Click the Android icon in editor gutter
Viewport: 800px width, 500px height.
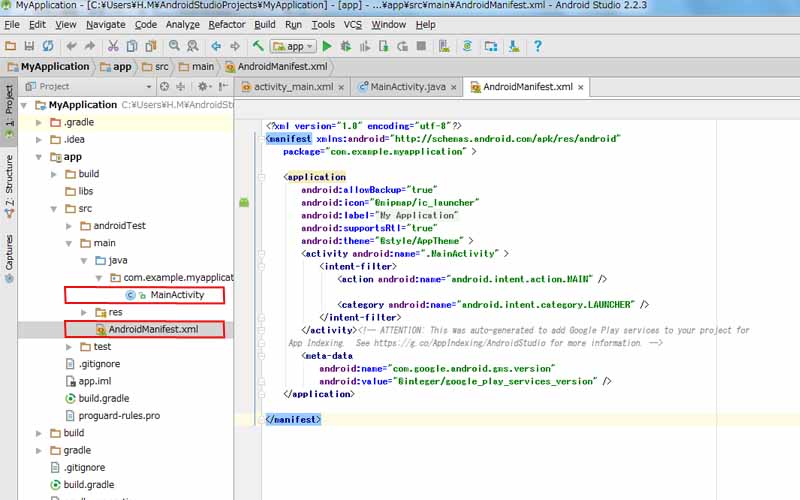pos(244,203)
